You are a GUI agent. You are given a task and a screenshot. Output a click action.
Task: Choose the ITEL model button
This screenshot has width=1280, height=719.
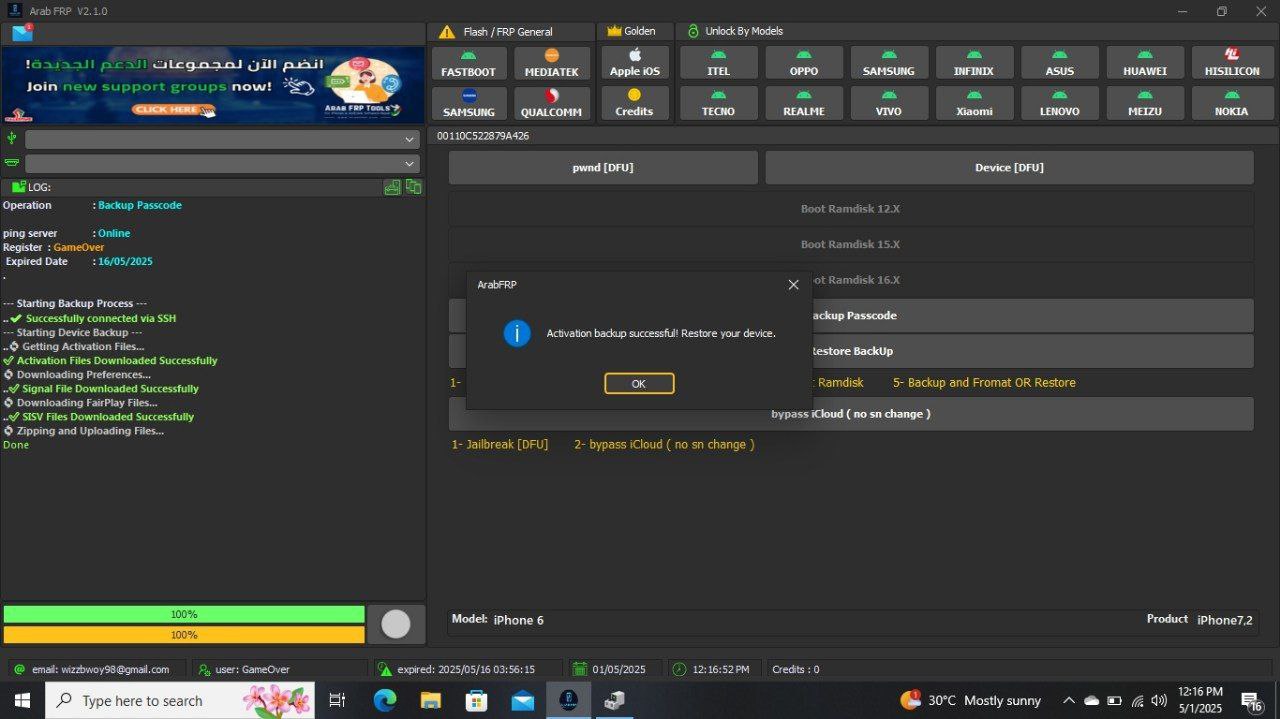718,63
